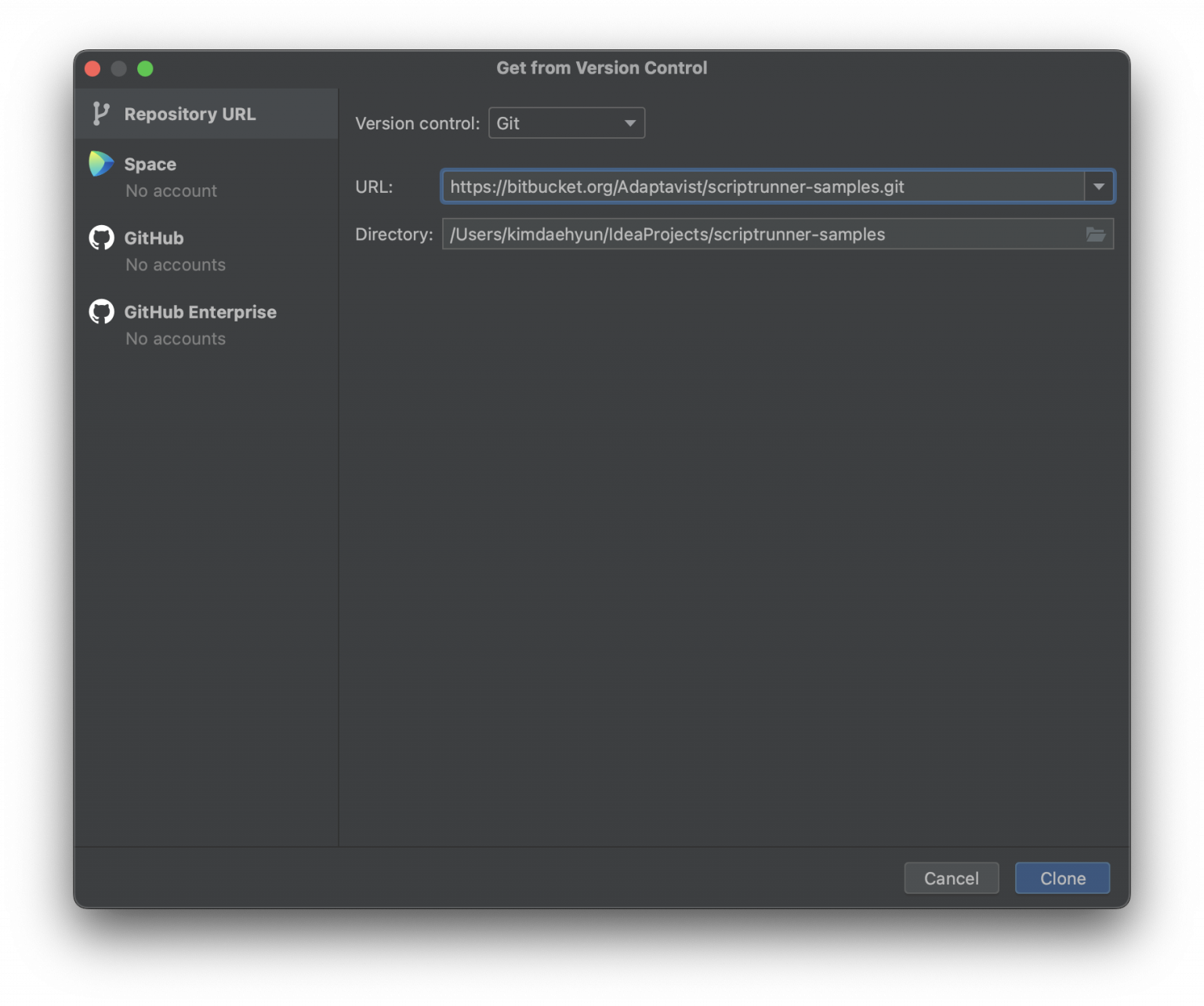The width and height of the screenshot is (1204, 1006).
Task: Select the GitHub Enterprise section label
Action: coord(200,312)
